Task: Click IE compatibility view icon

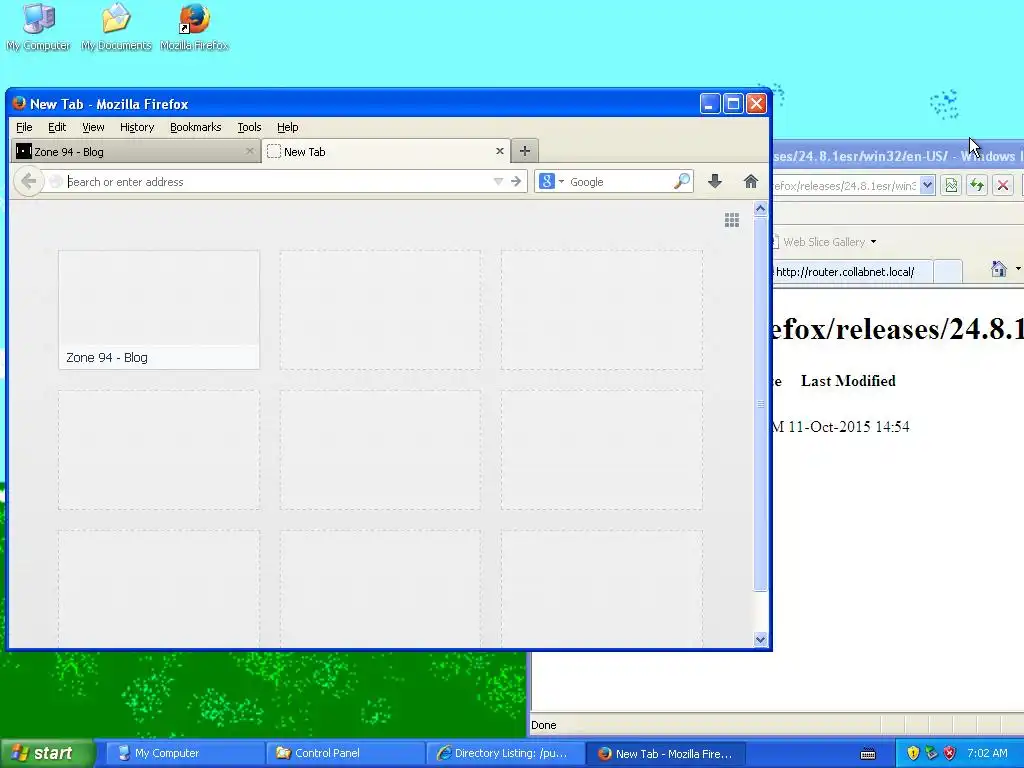Action: tap(952, 185)
